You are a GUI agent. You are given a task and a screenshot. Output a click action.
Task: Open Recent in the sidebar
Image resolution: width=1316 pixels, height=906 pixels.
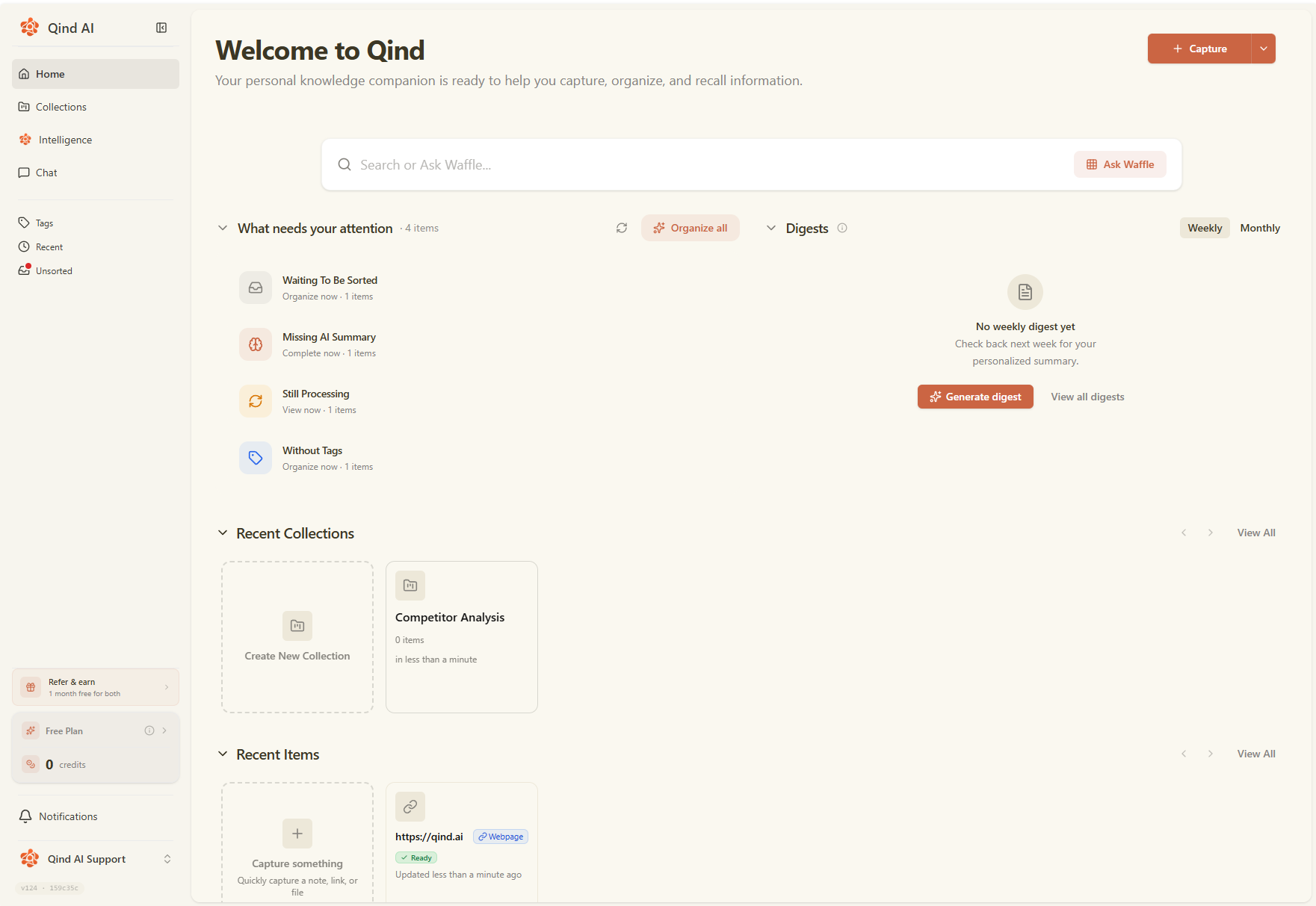96,247
